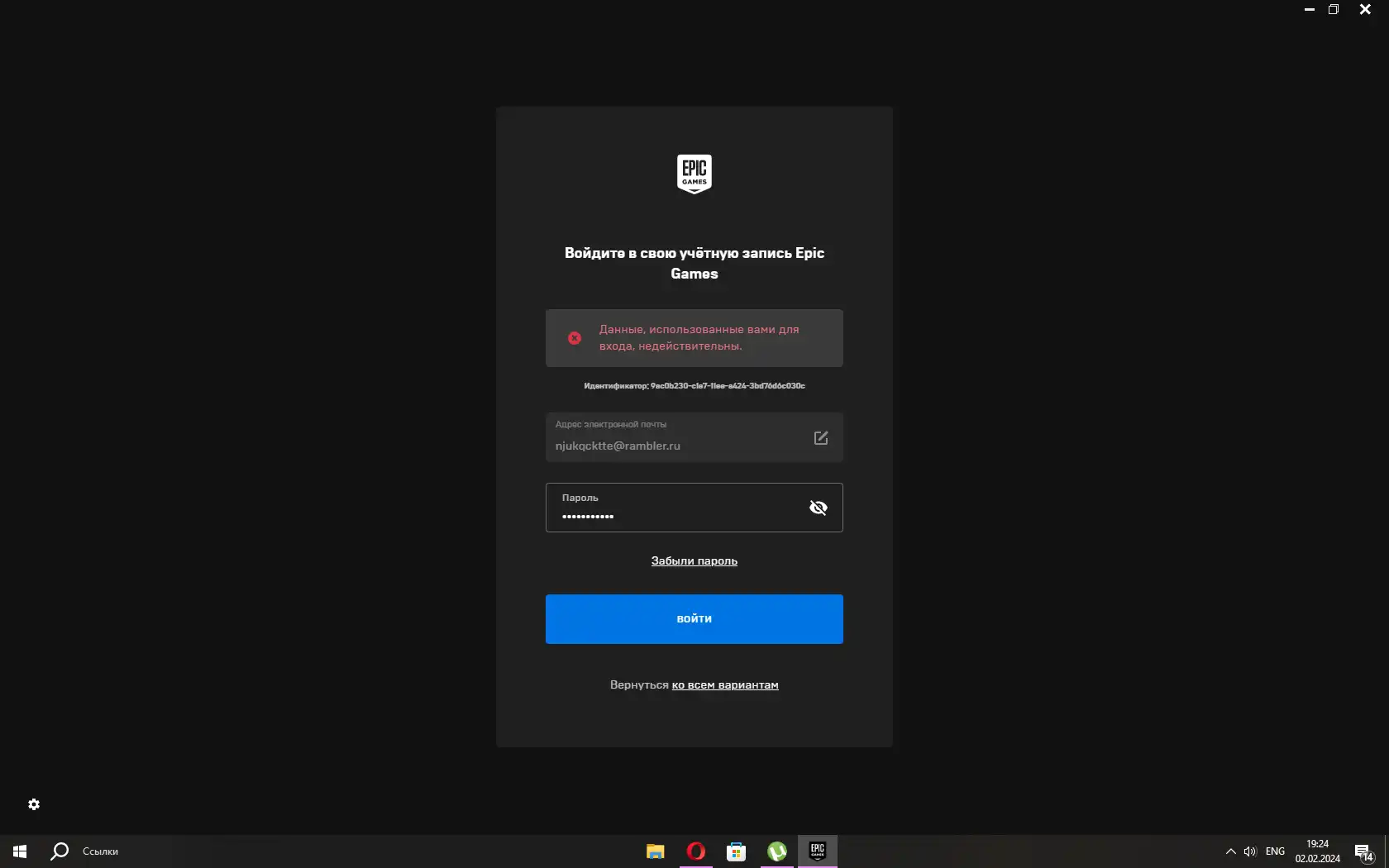
Task: Select the Идентификатор error code text
Action: (694, 386)
